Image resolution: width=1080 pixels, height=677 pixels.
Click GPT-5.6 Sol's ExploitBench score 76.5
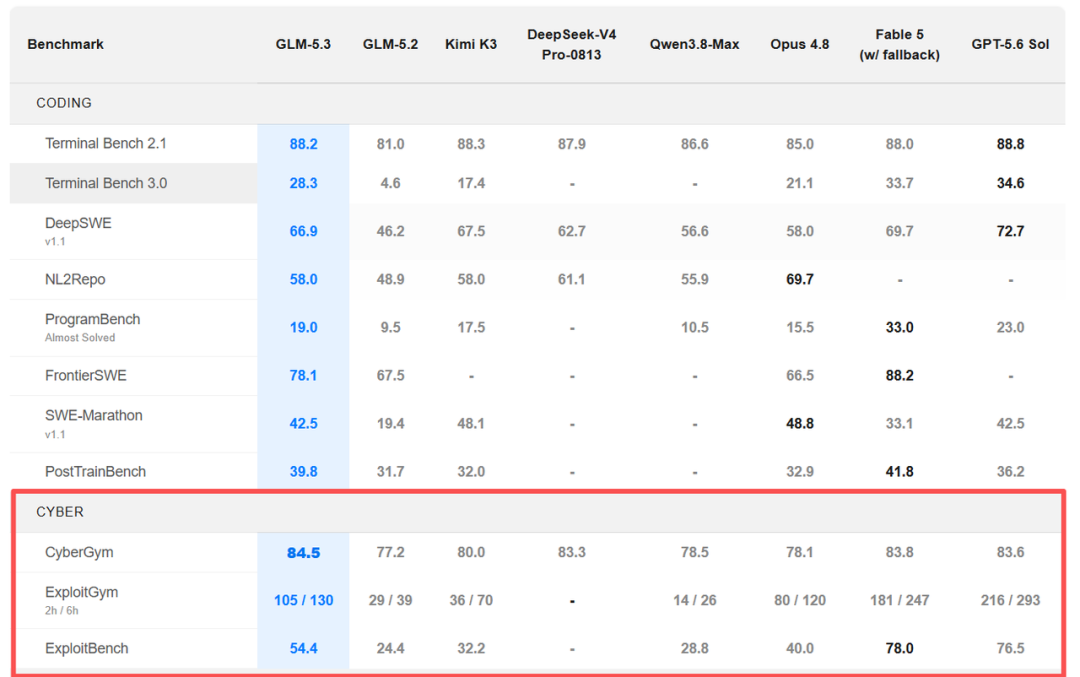(x=1010, y=649)
